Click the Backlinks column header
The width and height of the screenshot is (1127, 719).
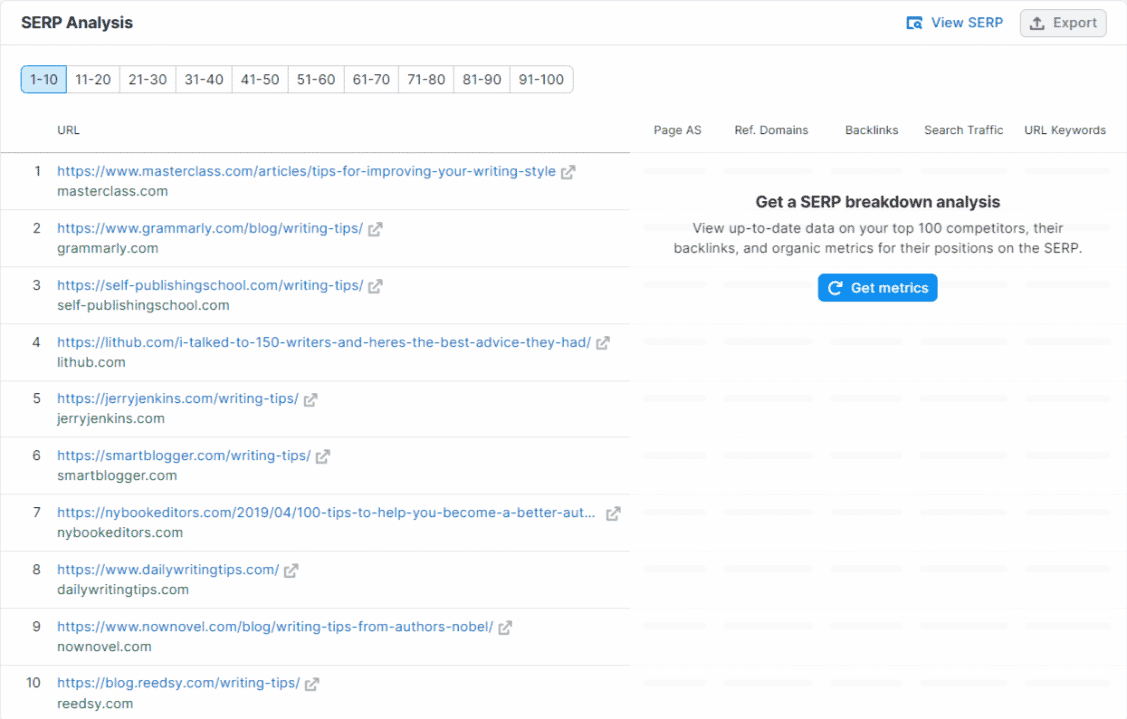pyautogui.click(x=872, y=130)
